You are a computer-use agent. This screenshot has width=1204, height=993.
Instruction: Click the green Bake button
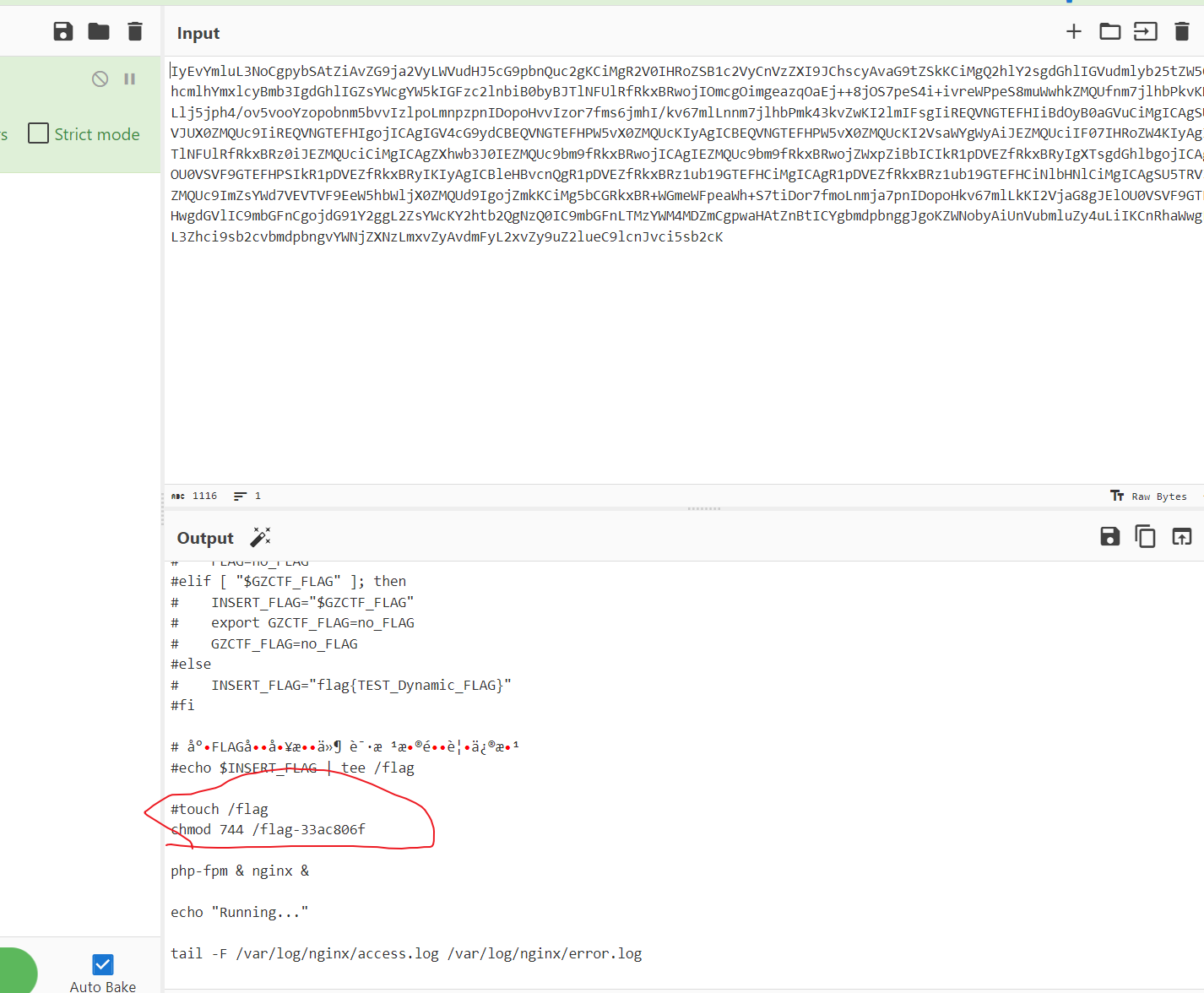click(x=17, y=971)
